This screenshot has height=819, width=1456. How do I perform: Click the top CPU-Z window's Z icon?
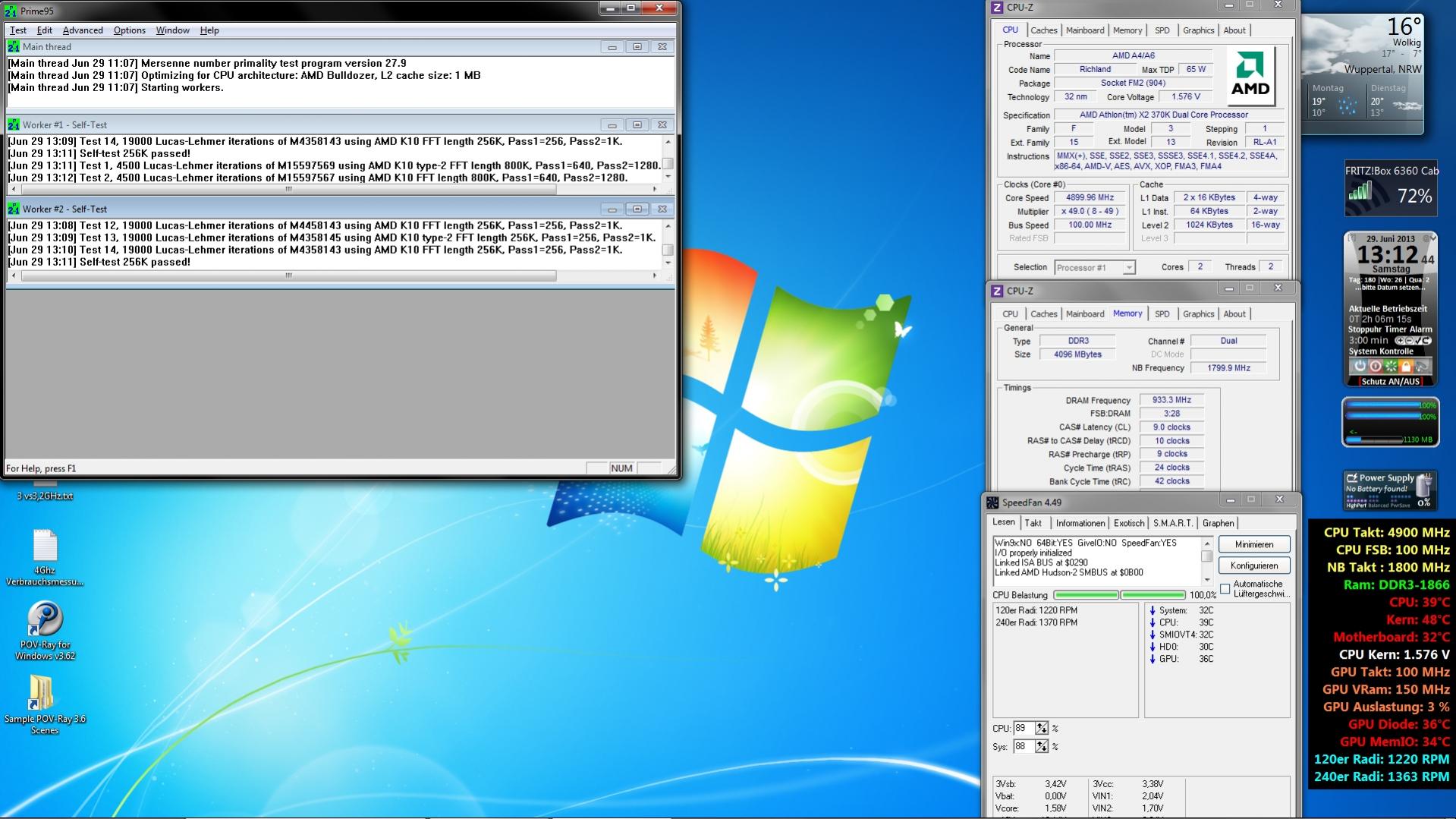coord(998,8)
